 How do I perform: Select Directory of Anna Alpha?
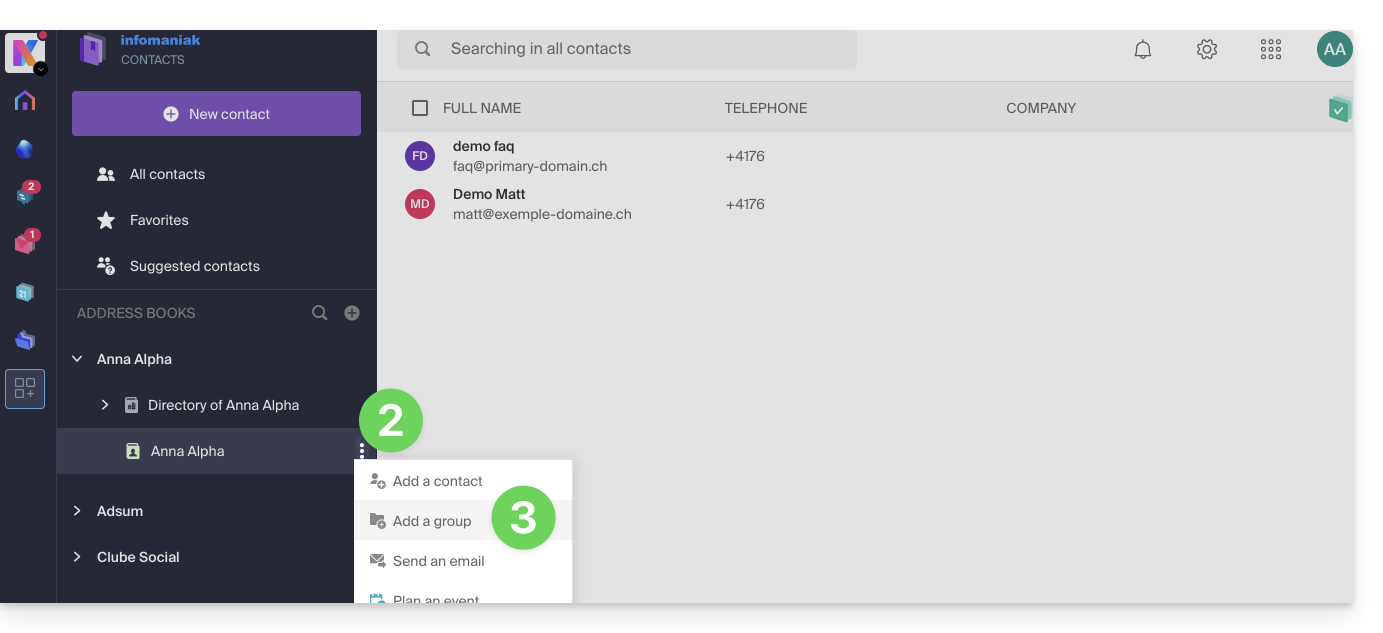(223, 405)
